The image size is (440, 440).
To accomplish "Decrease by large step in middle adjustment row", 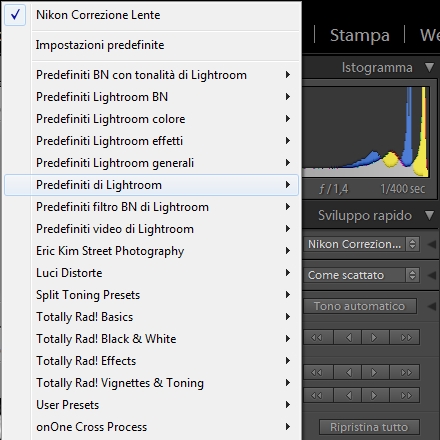I will pyautogui.click(x=318, y=372).
